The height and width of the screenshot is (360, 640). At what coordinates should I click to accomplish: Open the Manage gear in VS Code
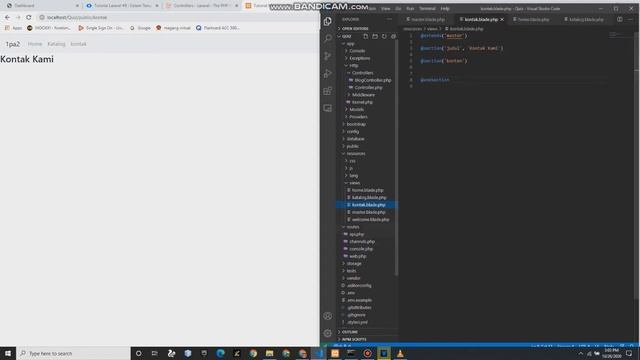(x=327, y=333)
